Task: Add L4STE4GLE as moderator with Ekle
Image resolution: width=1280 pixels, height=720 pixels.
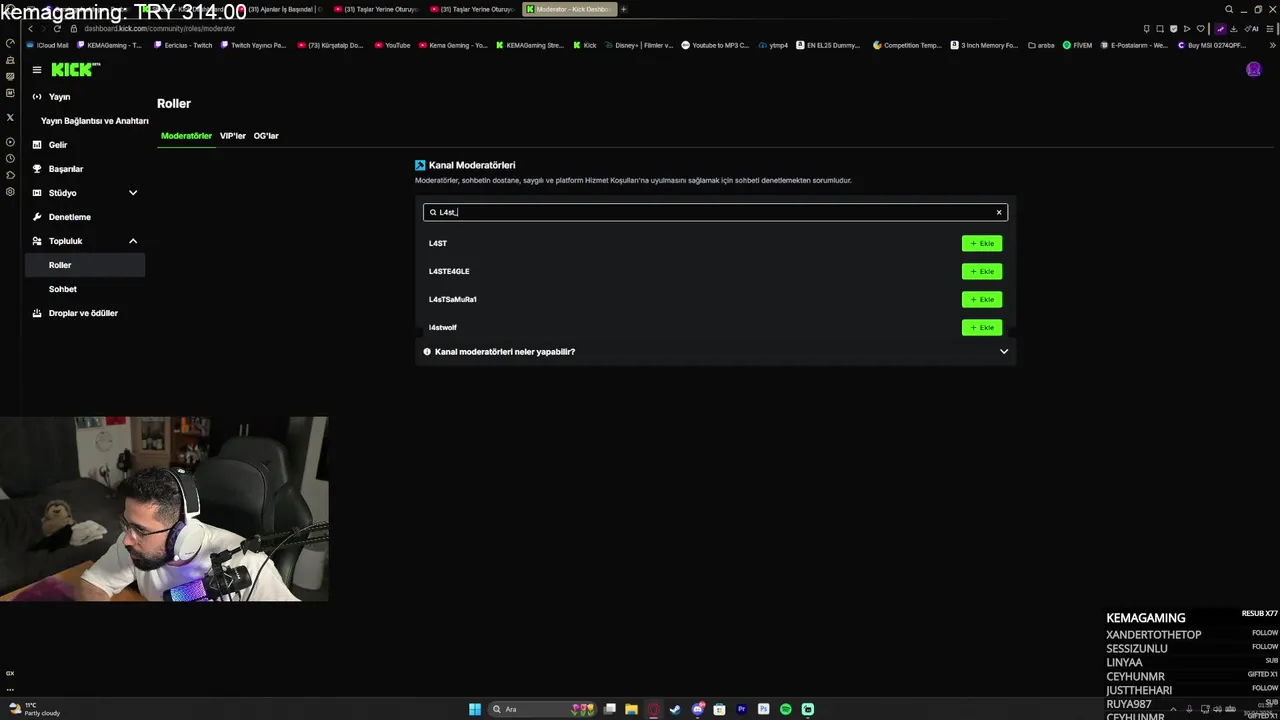Action: tap(981, 271)
